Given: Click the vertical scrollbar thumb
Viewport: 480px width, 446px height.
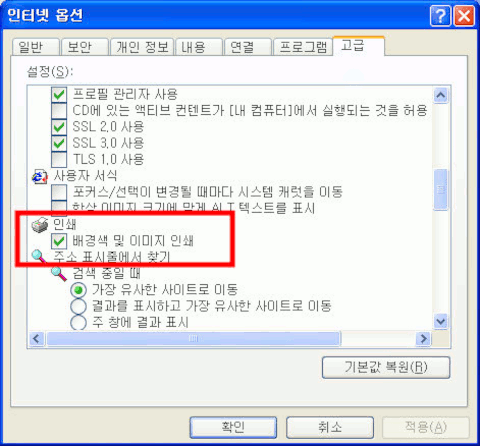Looking at the screenshot, I should [x=441, y=190].
